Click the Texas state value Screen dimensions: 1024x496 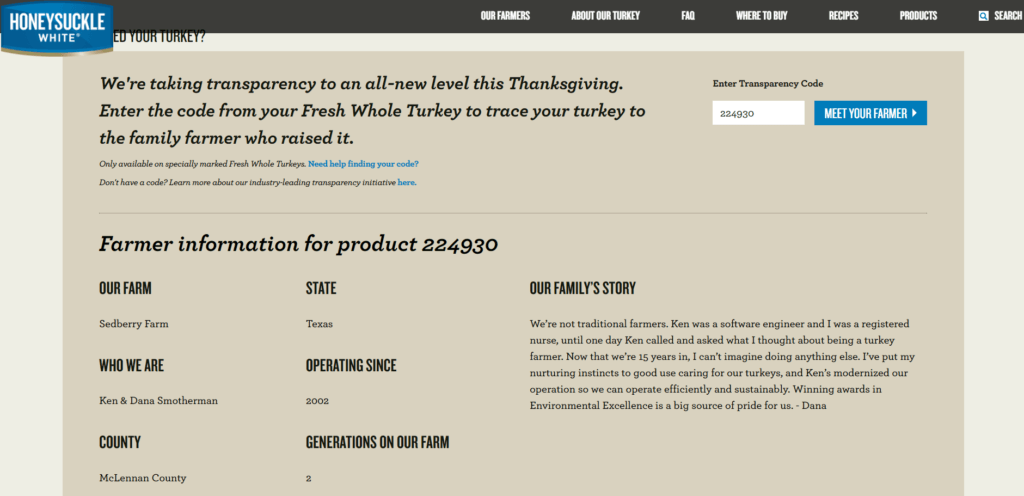coord(319,324)
